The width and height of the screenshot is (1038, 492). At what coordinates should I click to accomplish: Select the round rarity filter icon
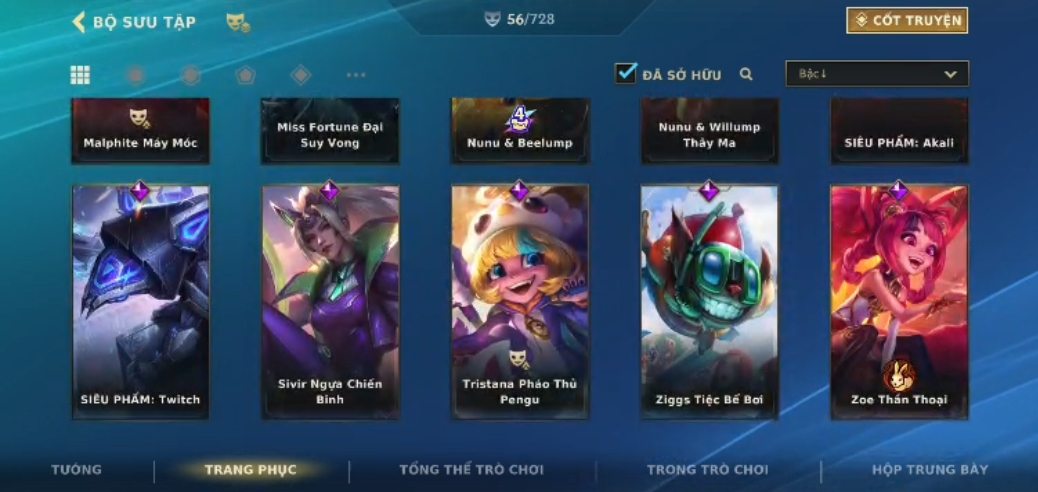coord(136,75)
